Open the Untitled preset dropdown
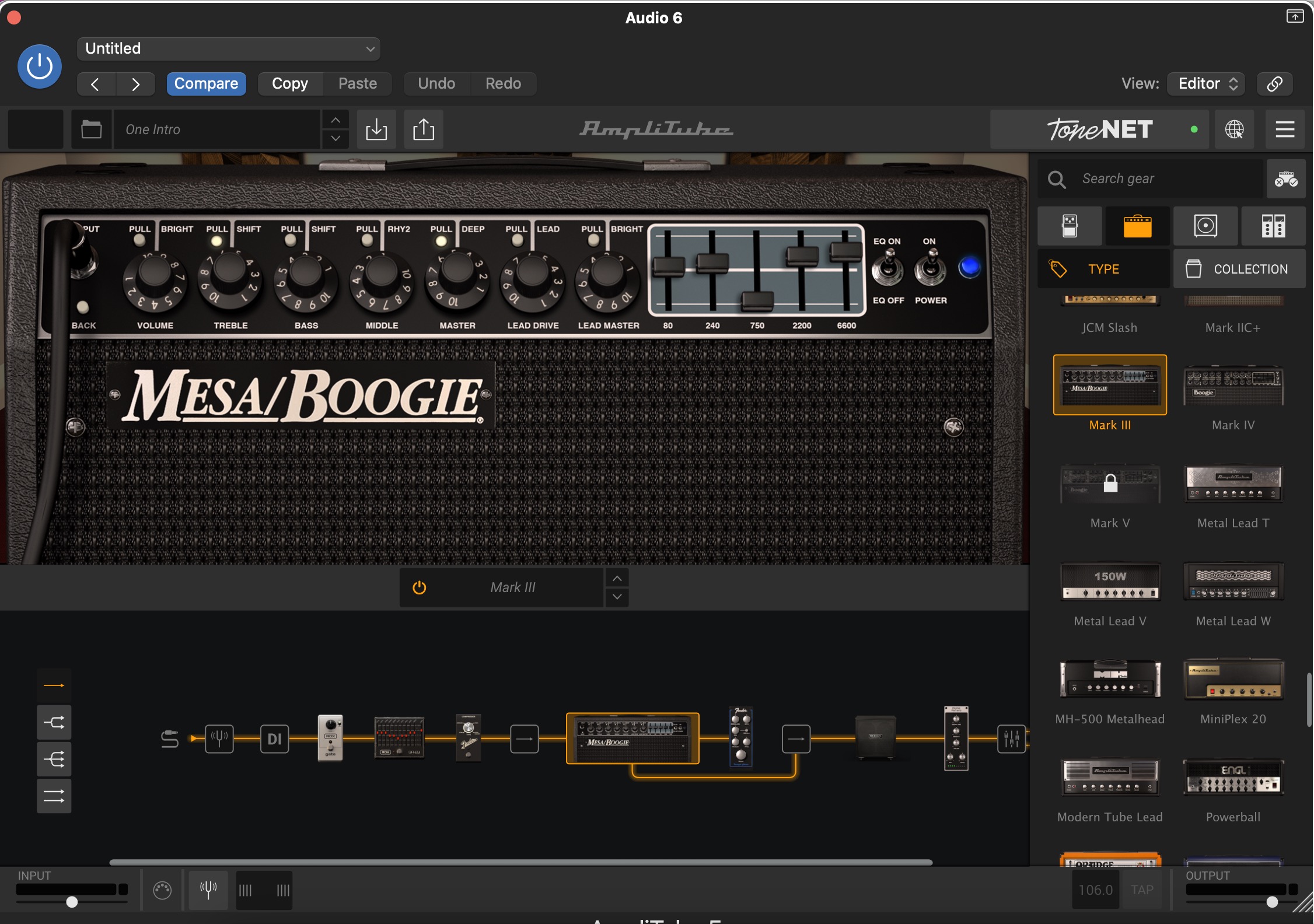 pyautogui.click(x=228, y=48)
